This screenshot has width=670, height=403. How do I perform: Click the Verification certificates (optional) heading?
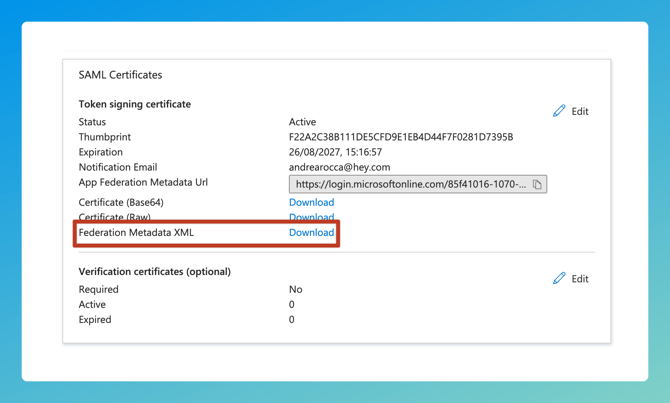[x=154, y=272]
